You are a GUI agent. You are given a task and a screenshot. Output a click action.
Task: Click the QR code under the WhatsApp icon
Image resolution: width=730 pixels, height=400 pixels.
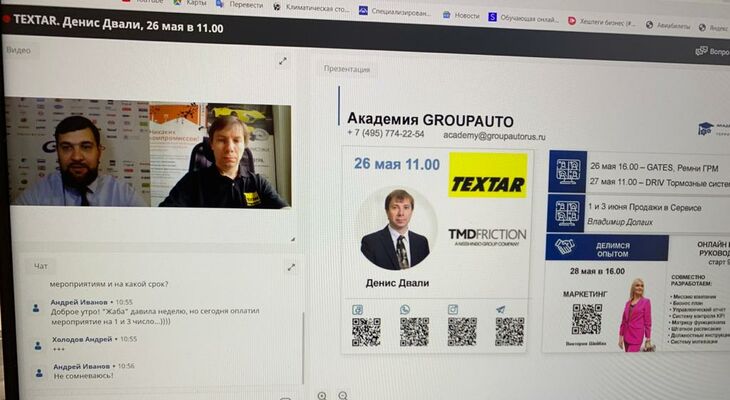[414, 332]
